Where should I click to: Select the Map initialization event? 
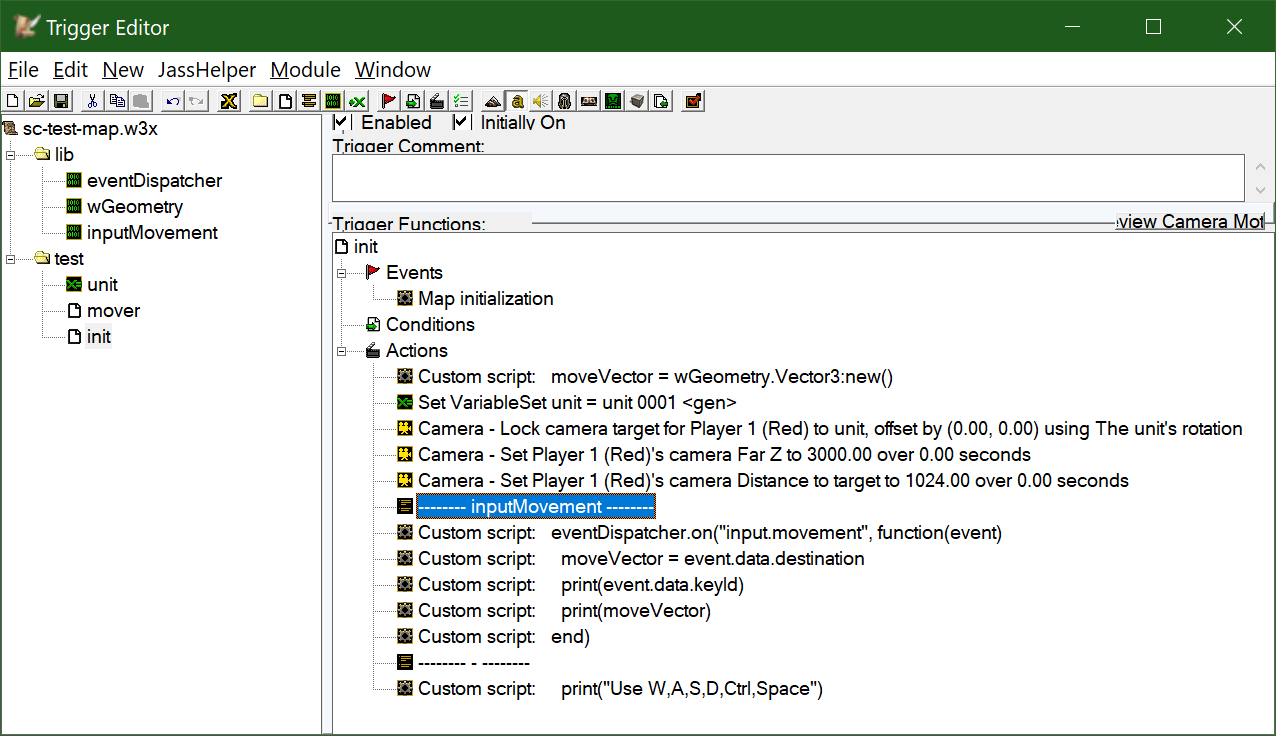click(x=485, y=299)
